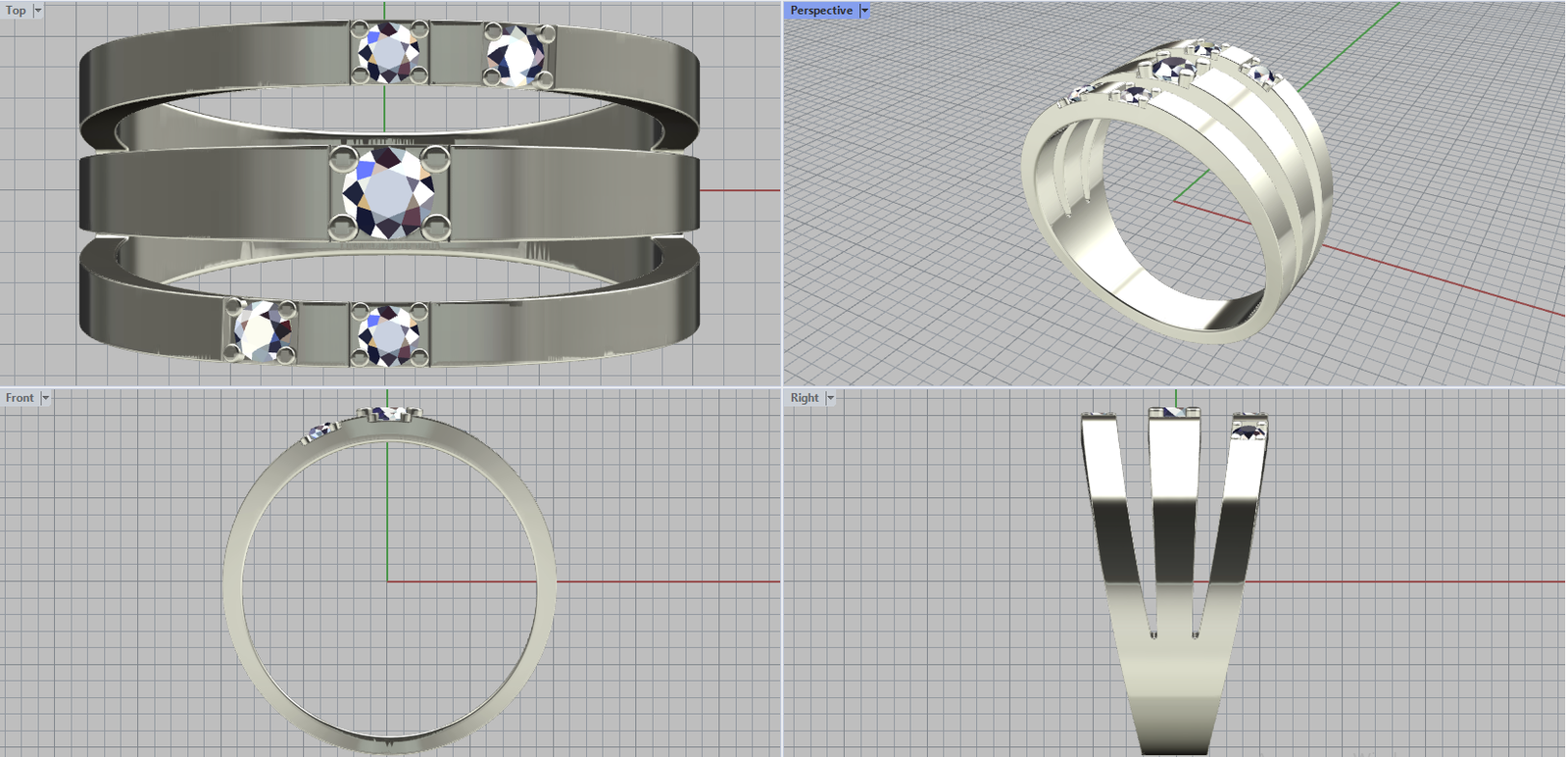Select the Front viewport title label
Image resolution: width=1568 pixels, height=757 pixels.
(19, 398)
